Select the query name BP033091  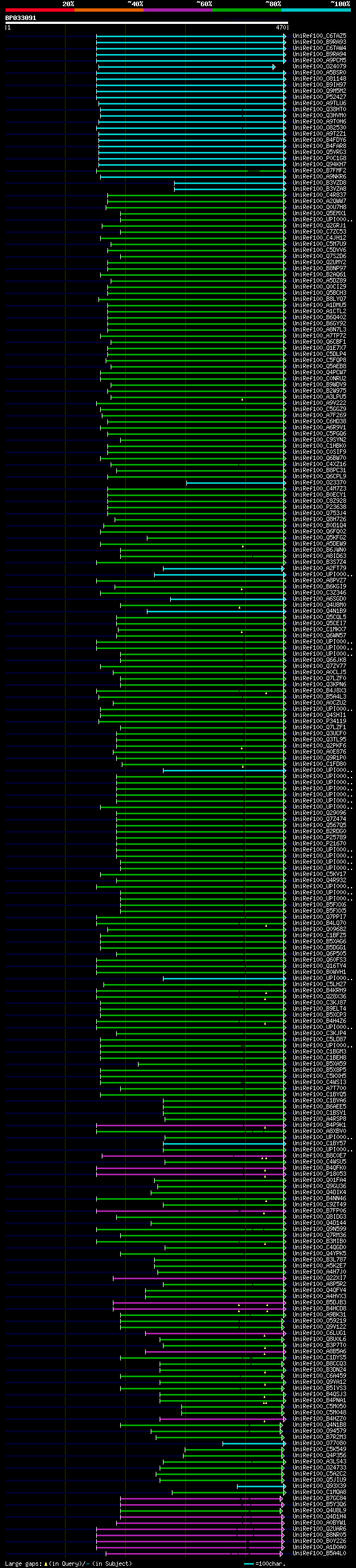coord(21,18)
